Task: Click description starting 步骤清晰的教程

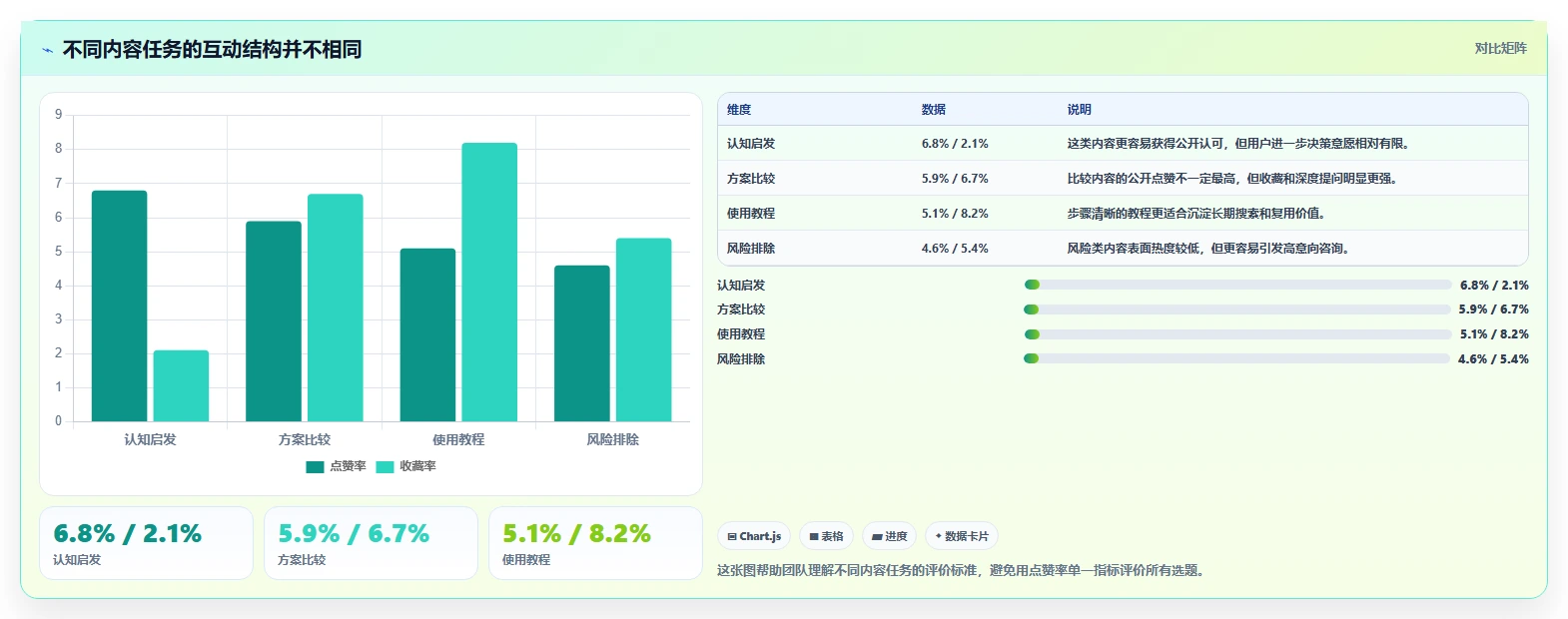Action: click(x=1197, y=214)
